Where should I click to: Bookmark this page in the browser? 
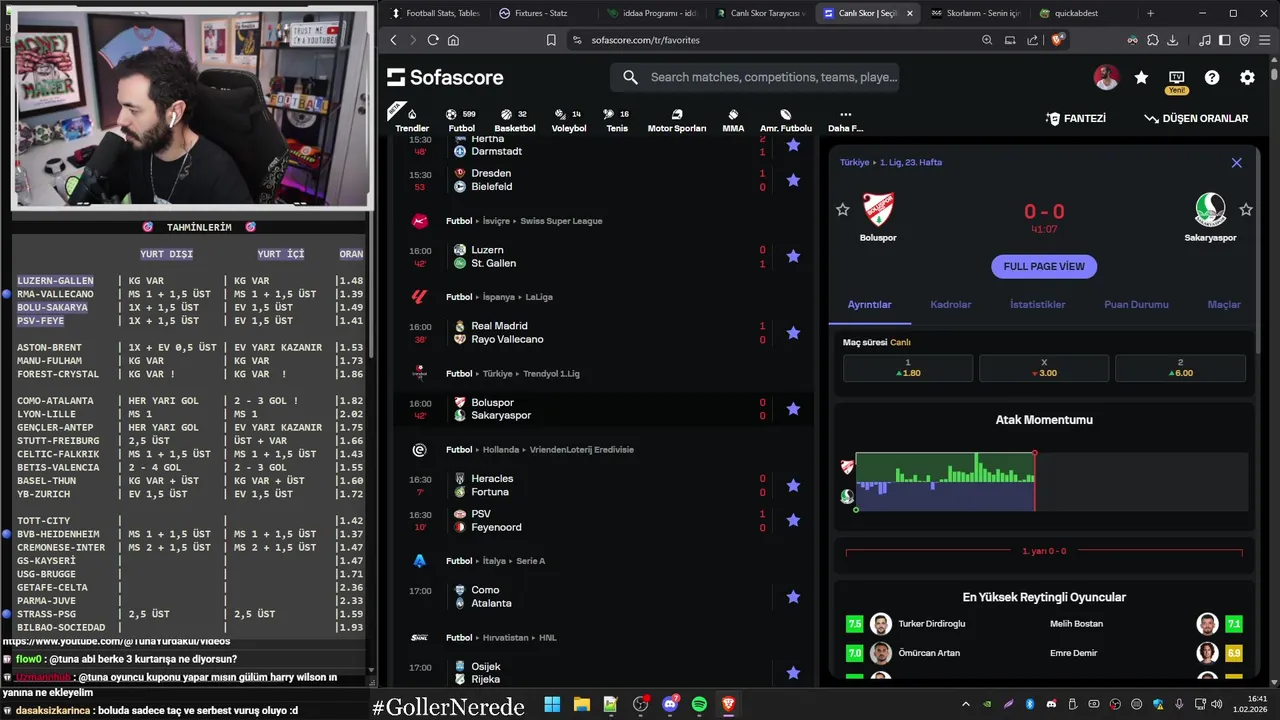point(551,40)
